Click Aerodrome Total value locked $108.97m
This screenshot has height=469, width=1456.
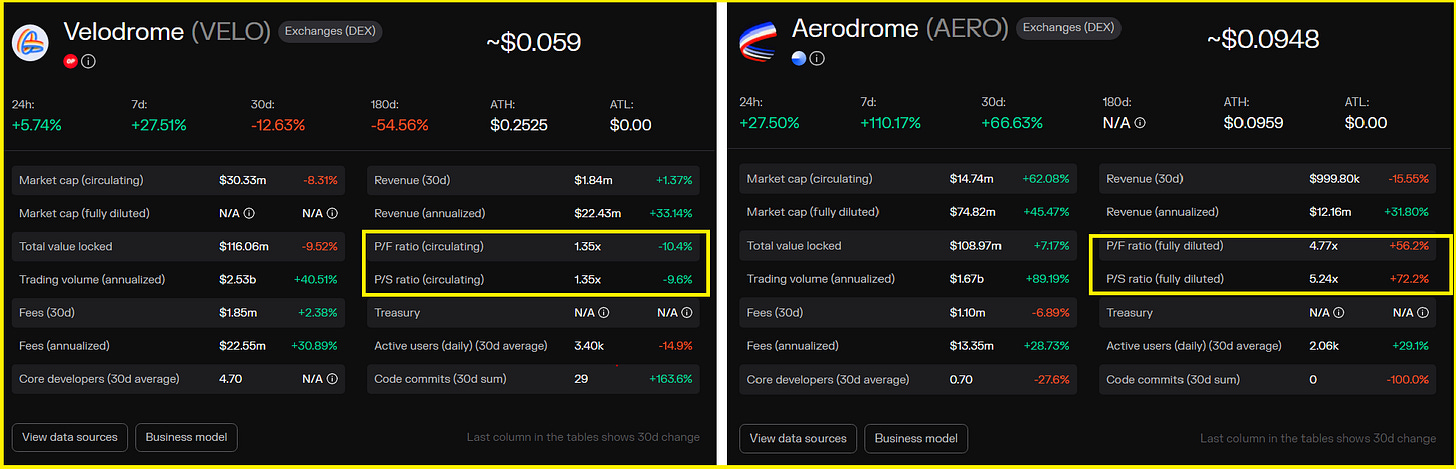pyautogui.click(x=976, y=246)
